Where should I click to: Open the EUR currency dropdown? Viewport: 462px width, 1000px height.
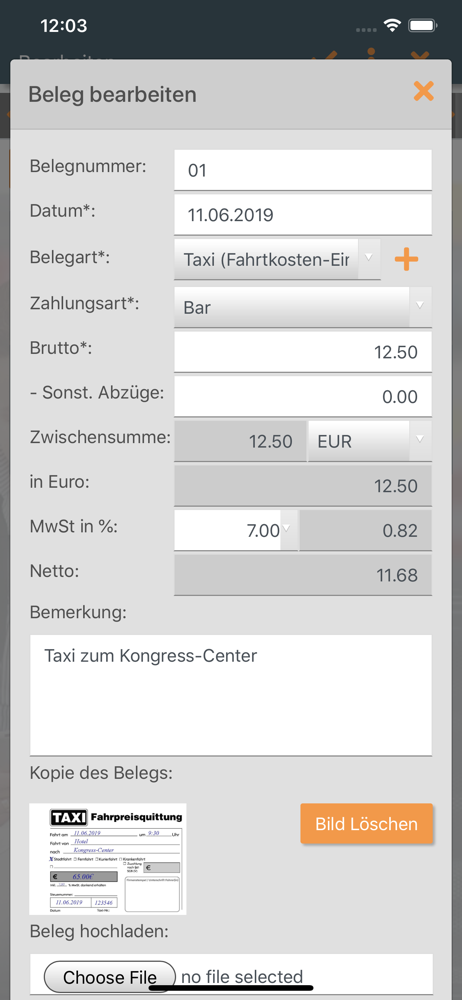point(369,441)
